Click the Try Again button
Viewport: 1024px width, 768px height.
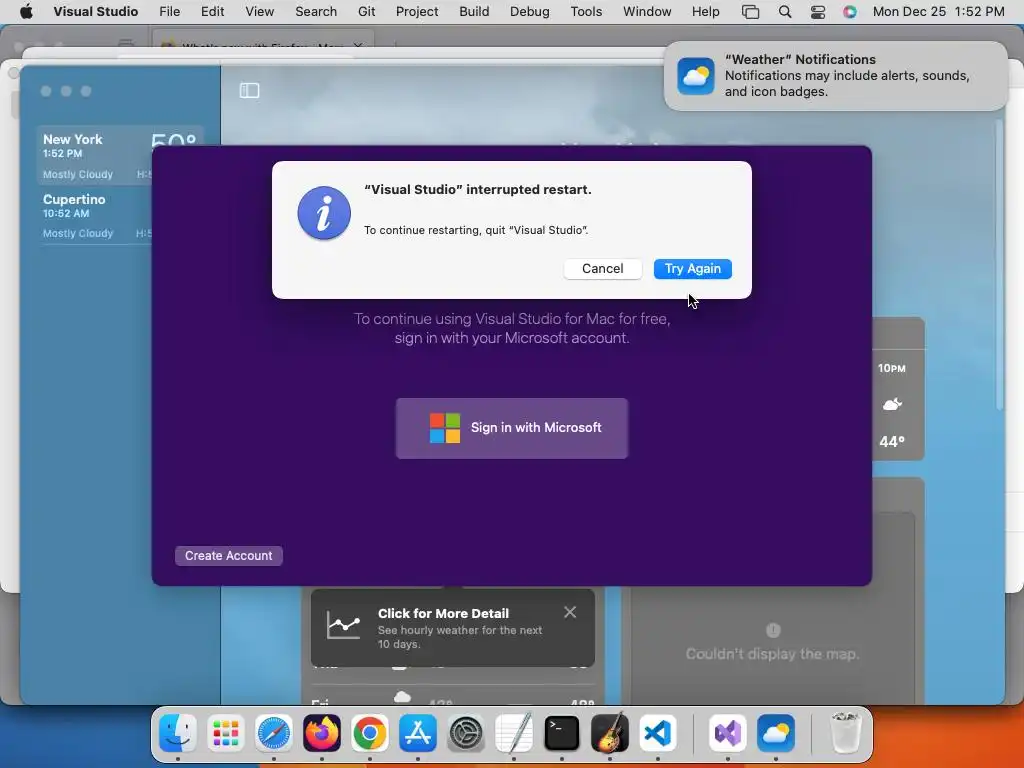pyautogui.click(x=692, y=269)
